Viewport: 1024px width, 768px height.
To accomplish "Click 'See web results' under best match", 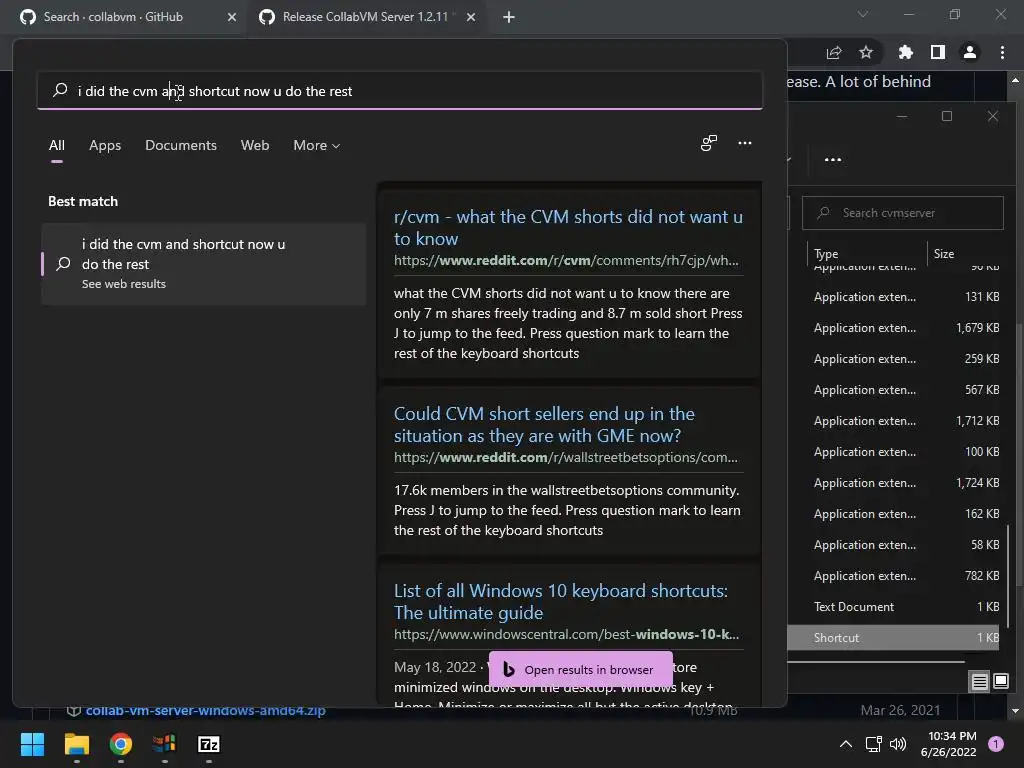I will [123, 284].
